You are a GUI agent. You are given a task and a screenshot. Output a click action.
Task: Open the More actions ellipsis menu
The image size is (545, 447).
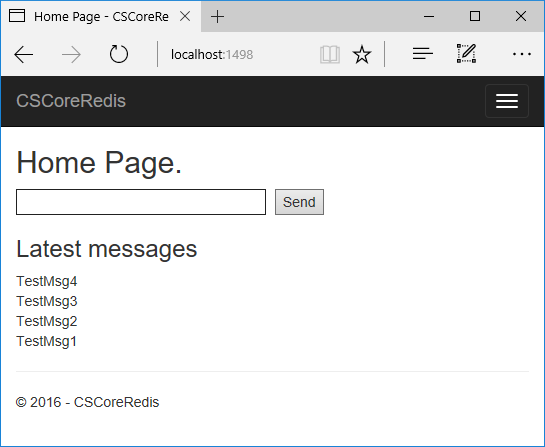point(522,54)
